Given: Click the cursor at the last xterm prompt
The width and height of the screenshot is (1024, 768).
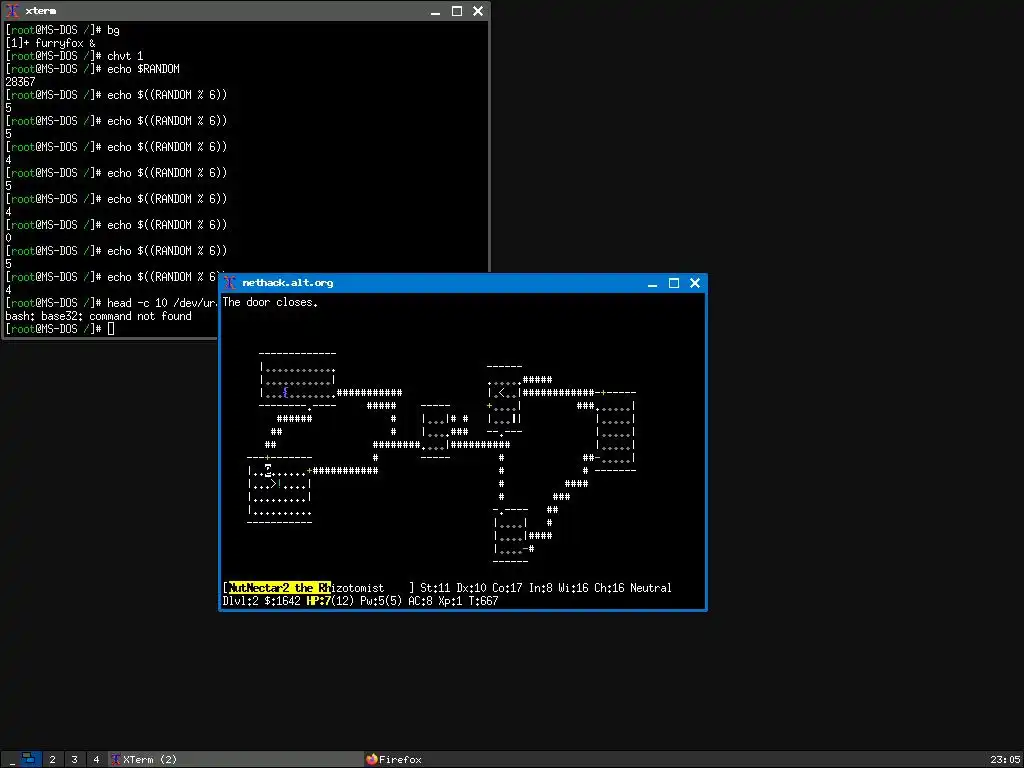Looking at the screenshot, I should pos(111,329).
